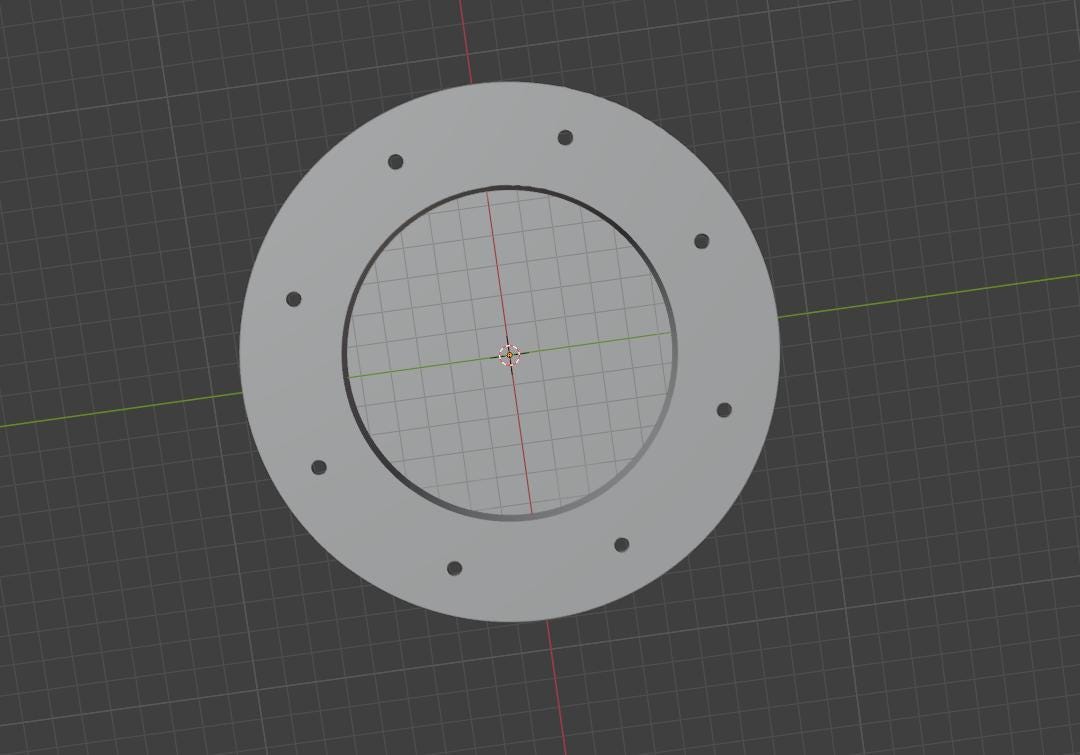Click the red axis line above the ring
1080x755 pixels.
coord(466,41)
